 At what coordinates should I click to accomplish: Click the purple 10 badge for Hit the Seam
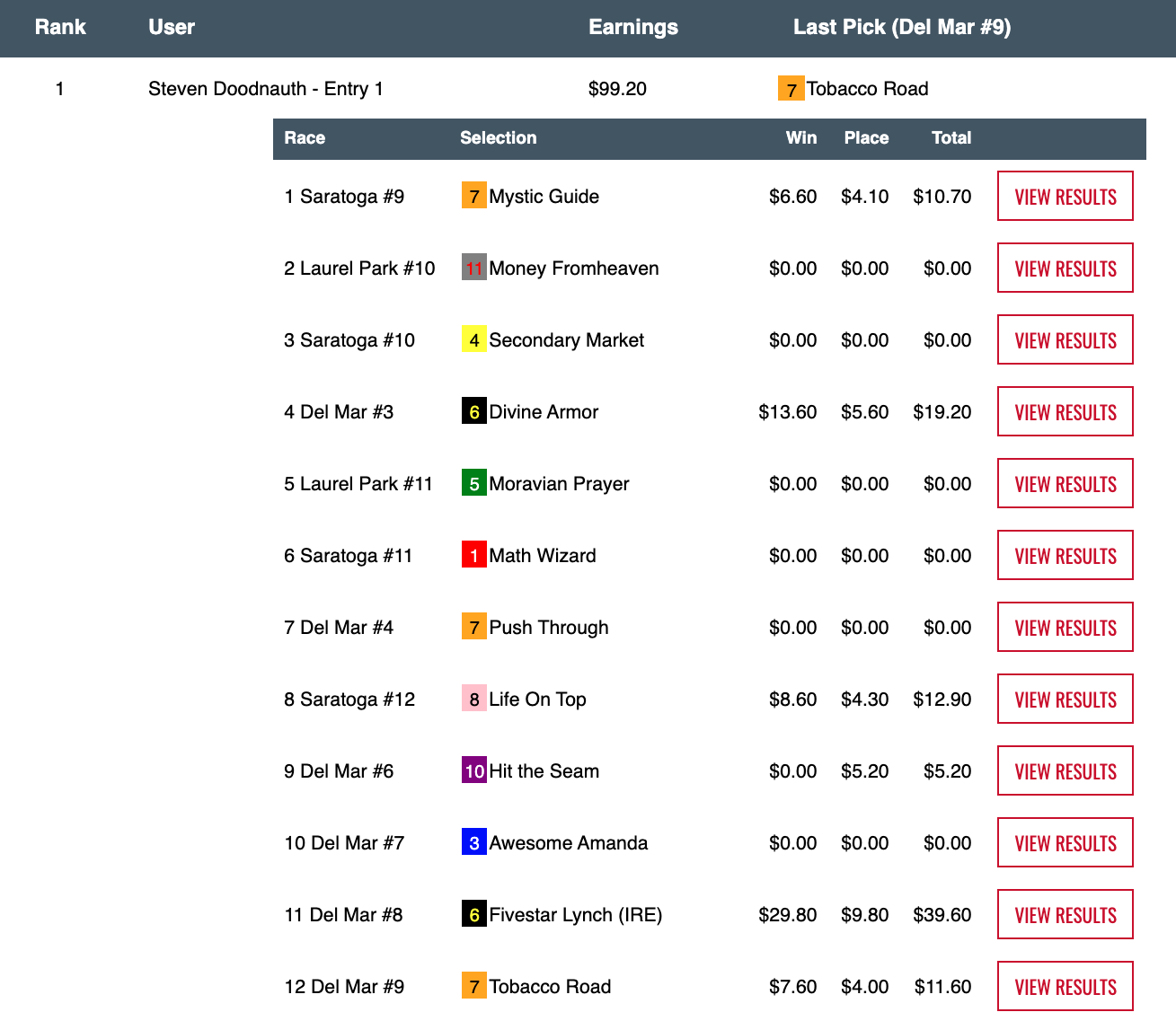[x=473, y=770]
